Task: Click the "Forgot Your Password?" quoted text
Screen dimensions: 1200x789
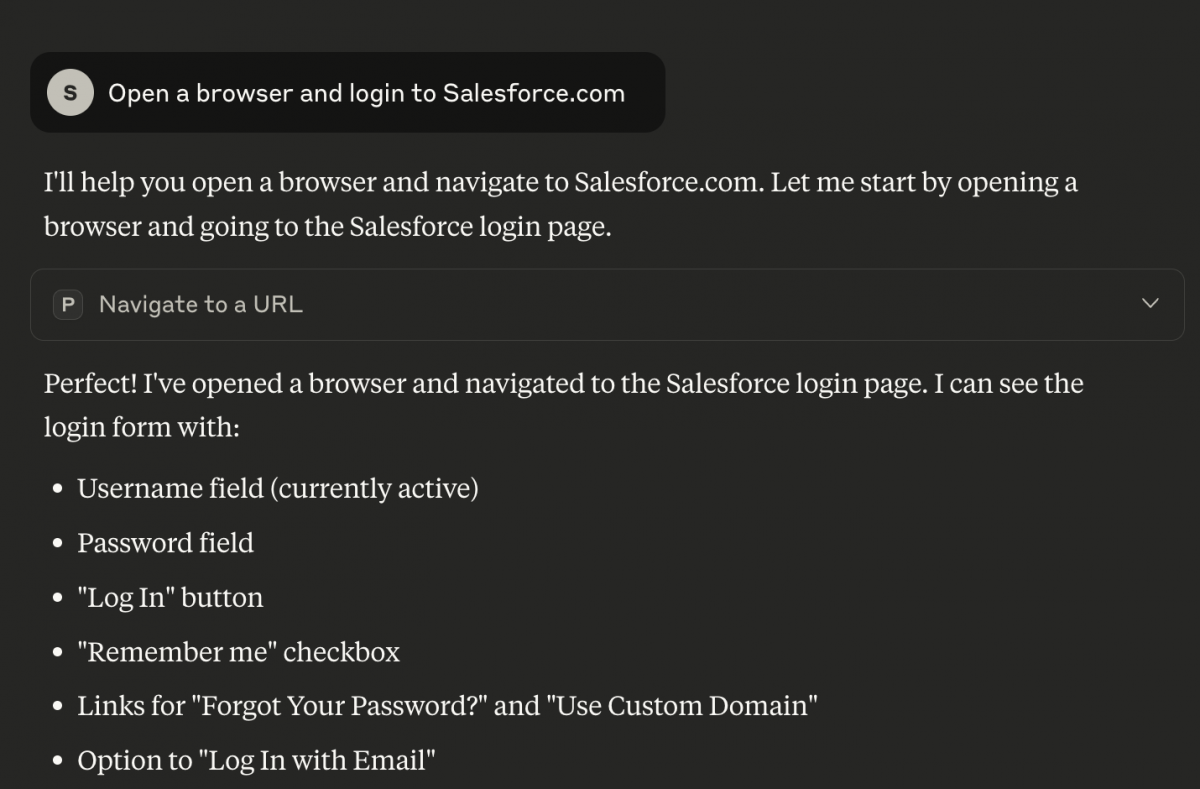Action: click(344, 706)
